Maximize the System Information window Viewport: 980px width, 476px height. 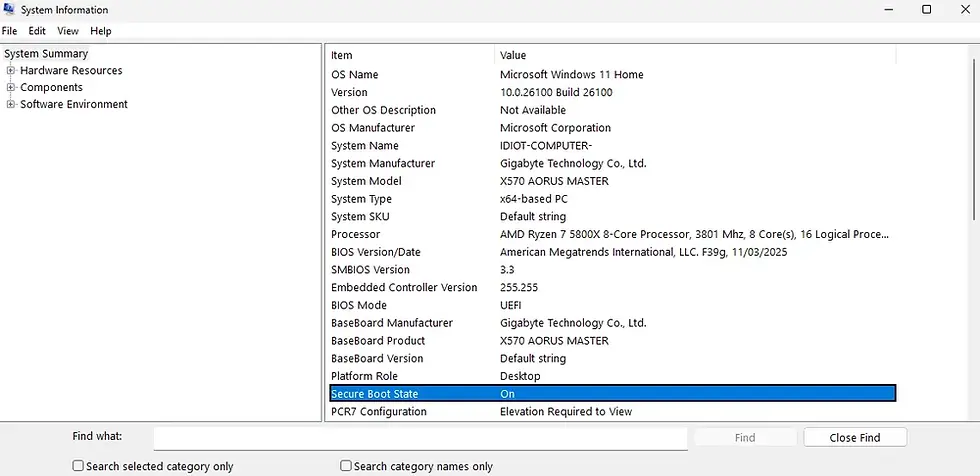(927, 9)
